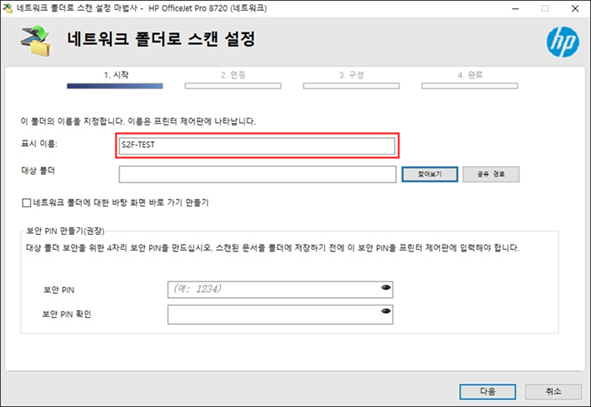Select the 4. 완료 step tab
591x407 pixels.
click(470, 75)
